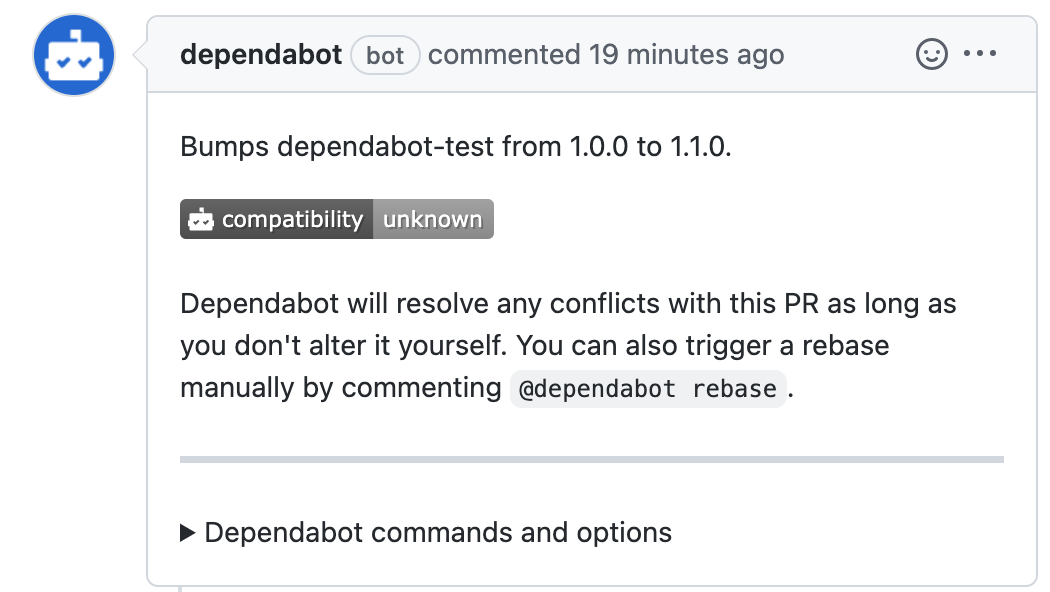The width and height of the screenshot is (1050, 592).
Task: Select the unknown segment of the compatibility badge
Action: 433,218
